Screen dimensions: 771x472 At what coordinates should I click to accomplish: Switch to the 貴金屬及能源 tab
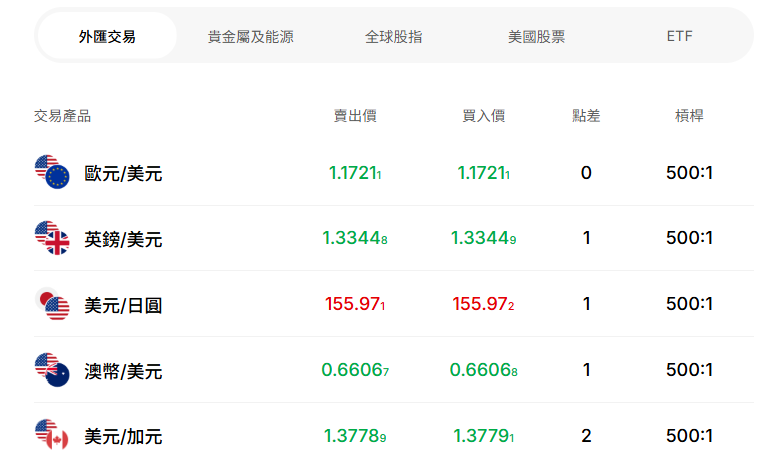pos(250,36)
